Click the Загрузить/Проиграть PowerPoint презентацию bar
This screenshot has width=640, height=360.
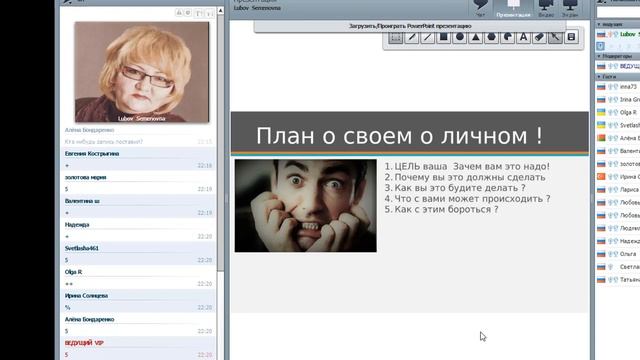(410, 26)
